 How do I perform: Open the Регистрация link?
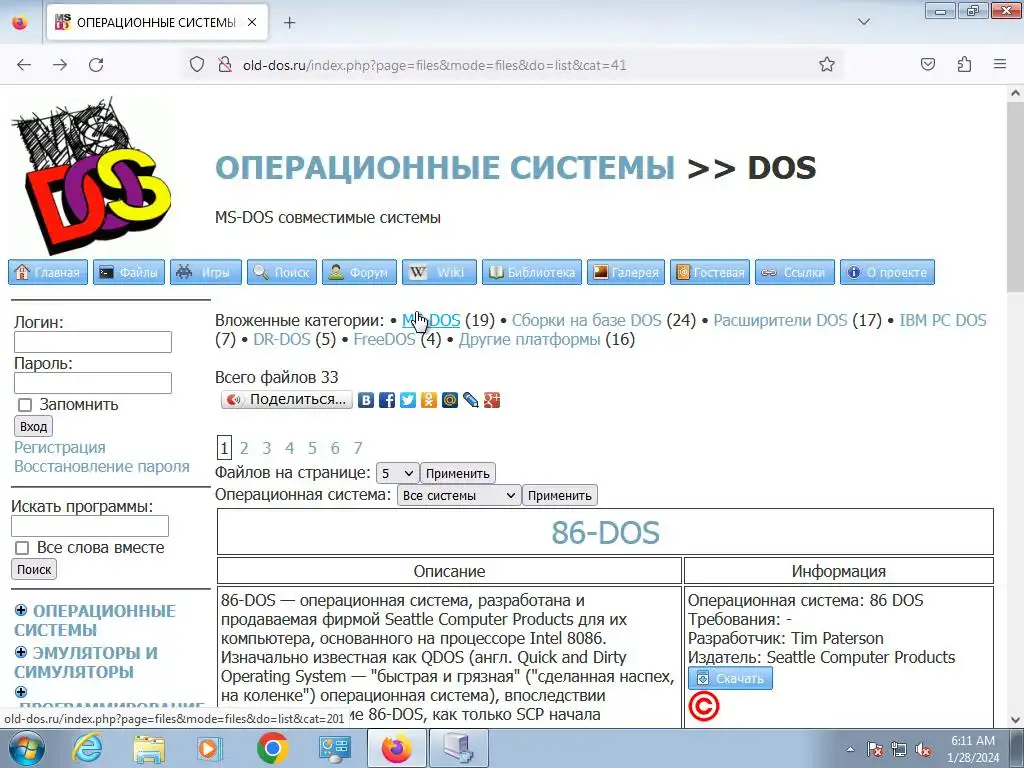pos(59,447)
